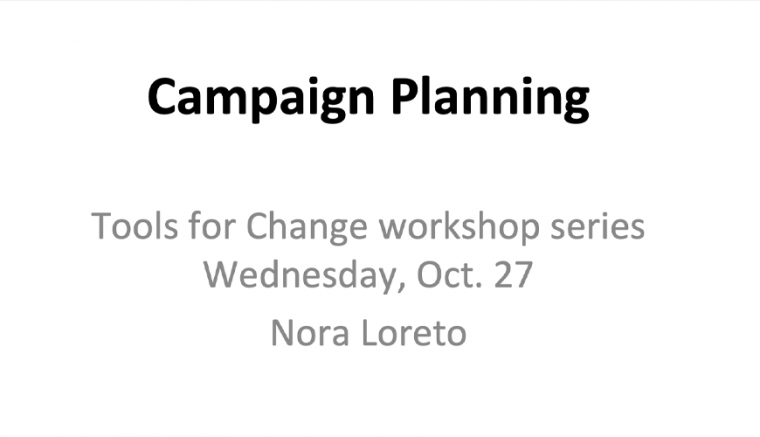Select the 'Nora Loreto' author line
Image resolution: width=760 pixels, height=437 pixels.
click(x=368, y=333)
